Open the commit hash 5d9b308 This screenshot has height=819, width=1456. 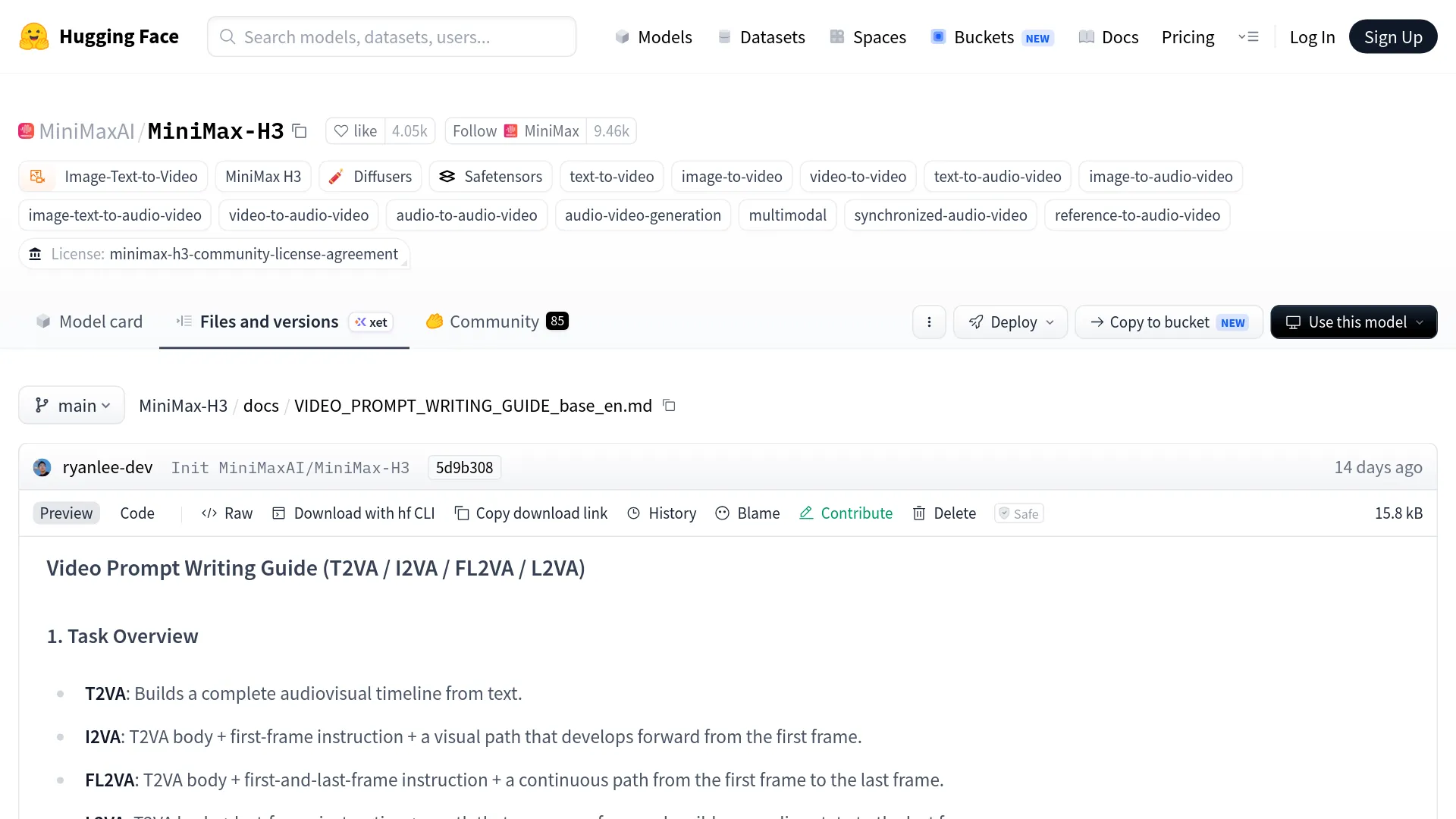[464, 467]
